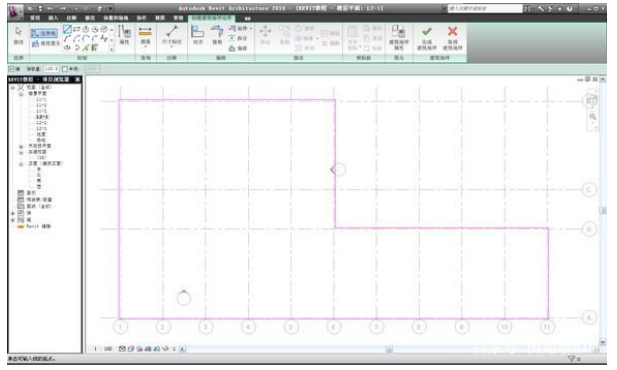This screenshot has width=617, height=370.
Task: Open the L1-1 floor plan view
Action: (41, 100)
